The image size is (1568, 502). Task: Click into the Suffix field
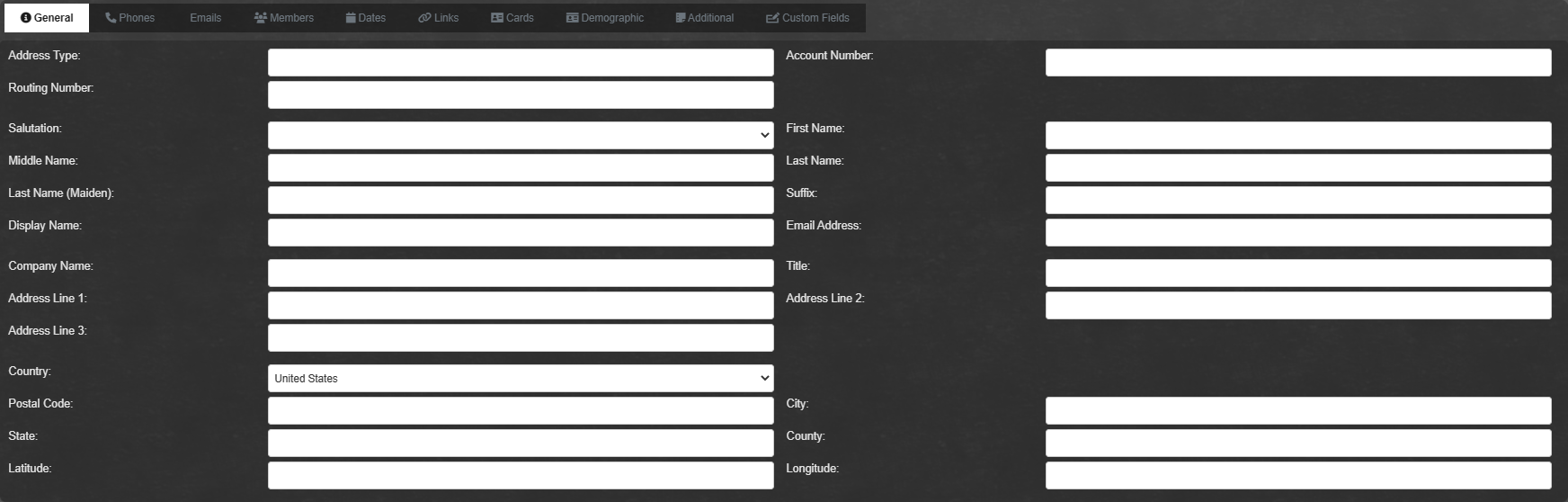point(1298,200)
